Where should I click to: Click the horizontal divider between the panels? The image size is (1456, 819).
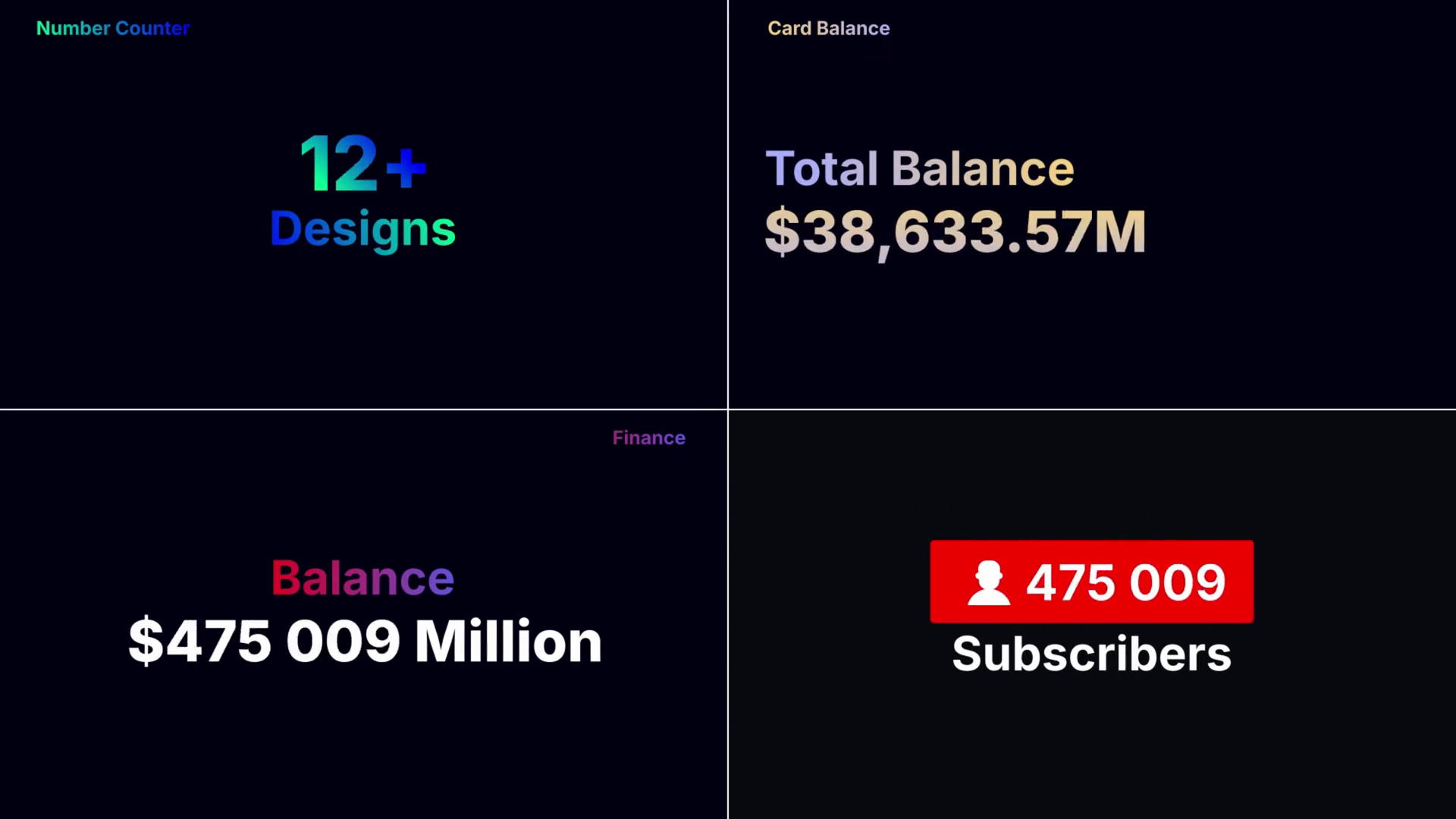(364, 409)
